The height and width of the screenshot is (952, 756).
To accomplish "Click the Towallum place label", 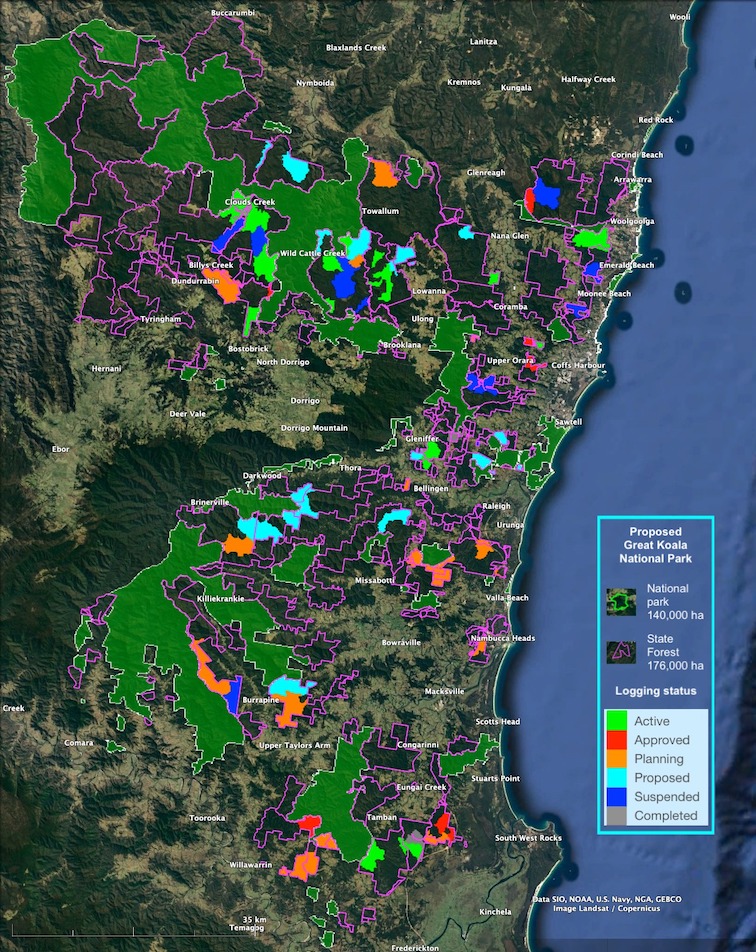I will pos(380,211).
